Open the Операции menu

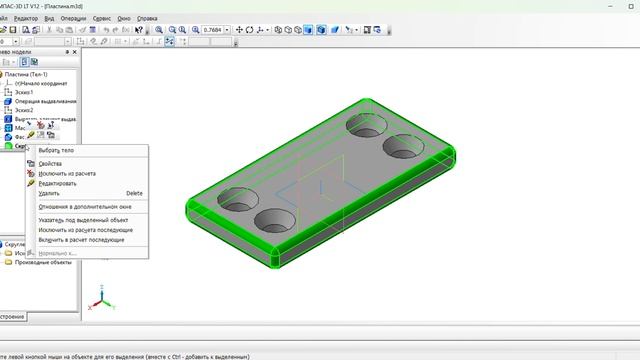coord(73,18)
